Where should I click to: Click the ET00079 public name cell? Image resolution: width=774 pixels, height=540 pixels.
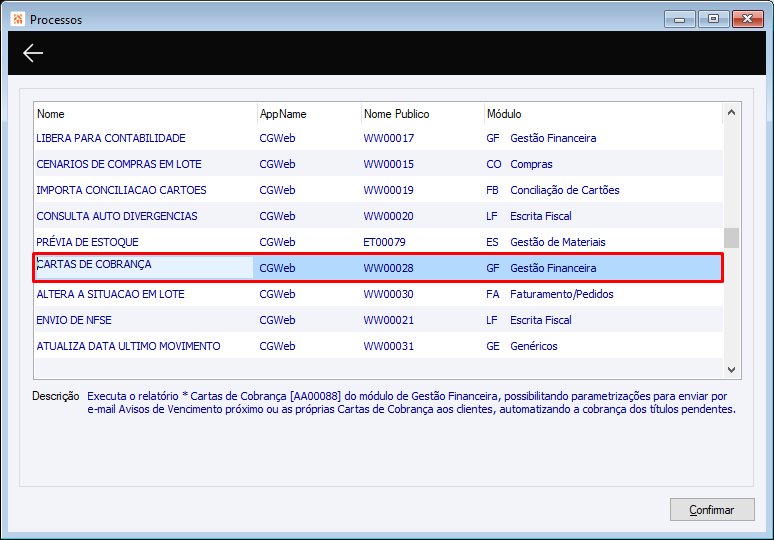pyautogui.click(x=385, y=242)
